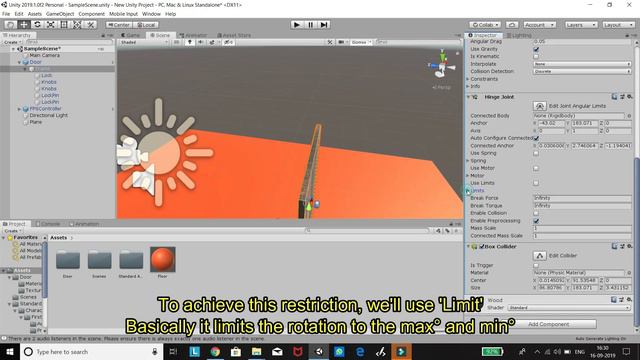Select the Hand tool in the toolbar
Image resolution: width=640 pixels, height=360 pixels.
[11, 24]
